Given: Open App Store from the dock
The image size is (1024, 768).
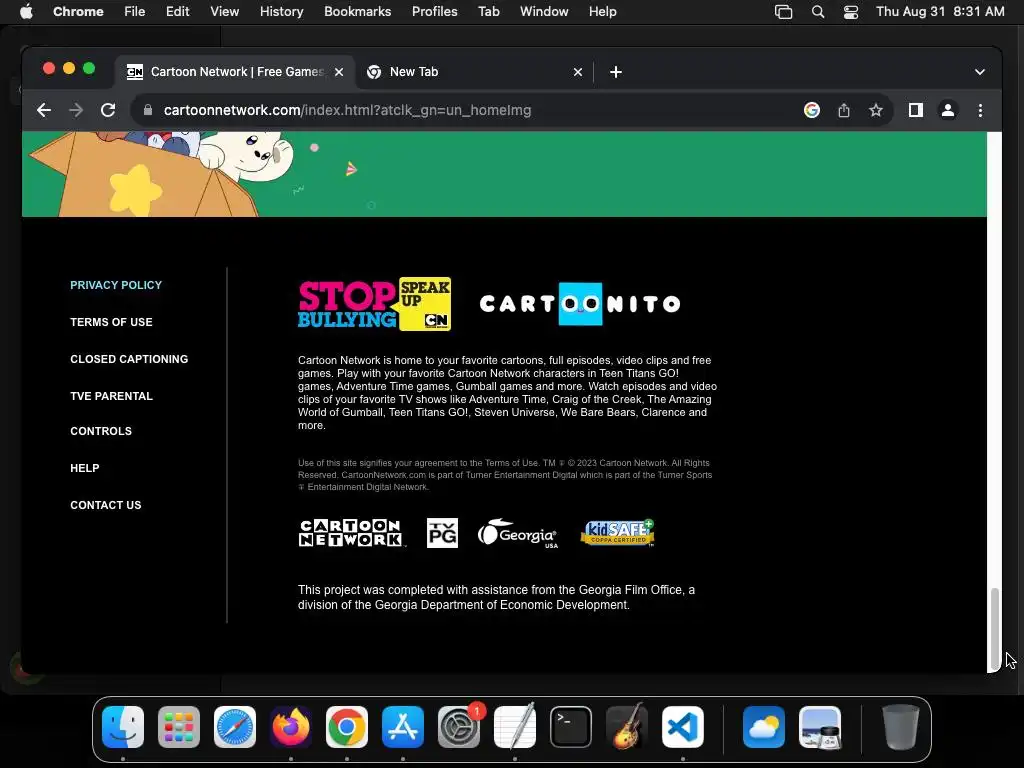Looking at the screenshot, I should [x=403, y=726].
